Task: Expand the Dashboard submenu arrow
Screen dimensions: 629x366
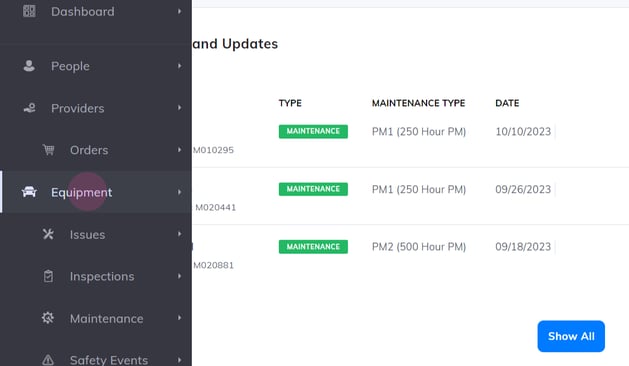Action: (x=179, y=11)
